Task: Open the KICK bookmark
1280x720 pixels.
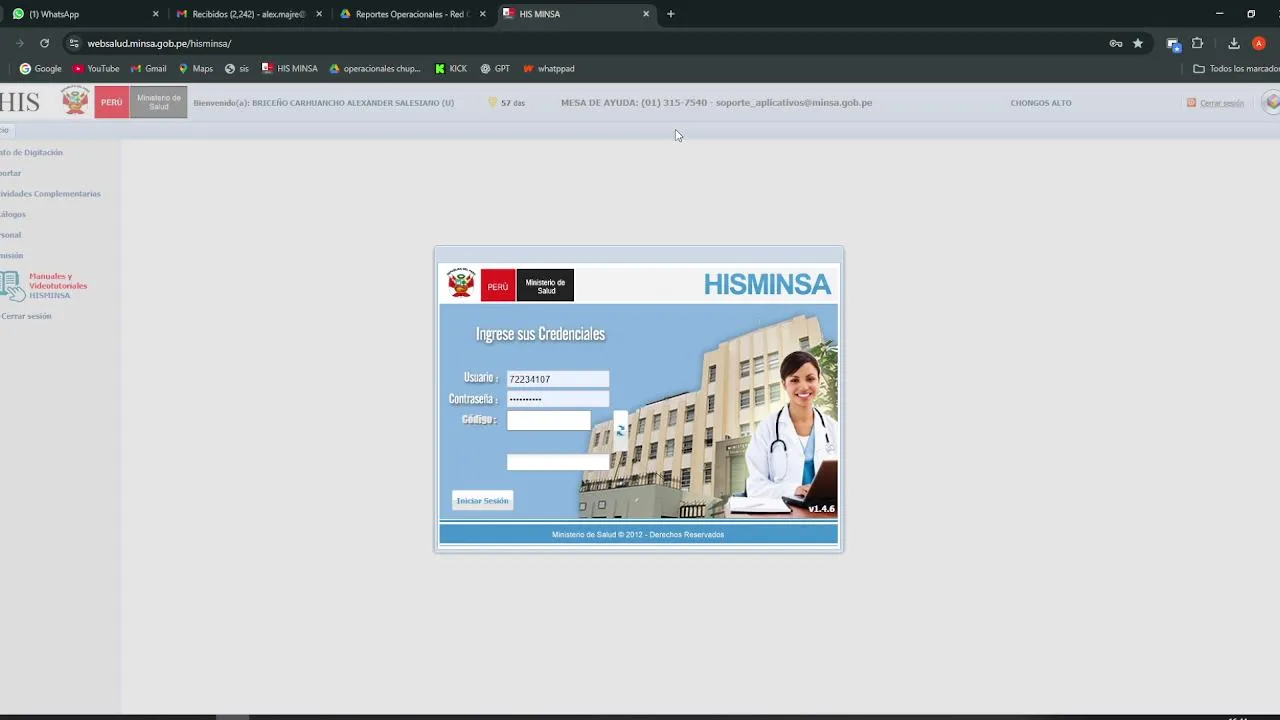Action: (x=451, y=69)
